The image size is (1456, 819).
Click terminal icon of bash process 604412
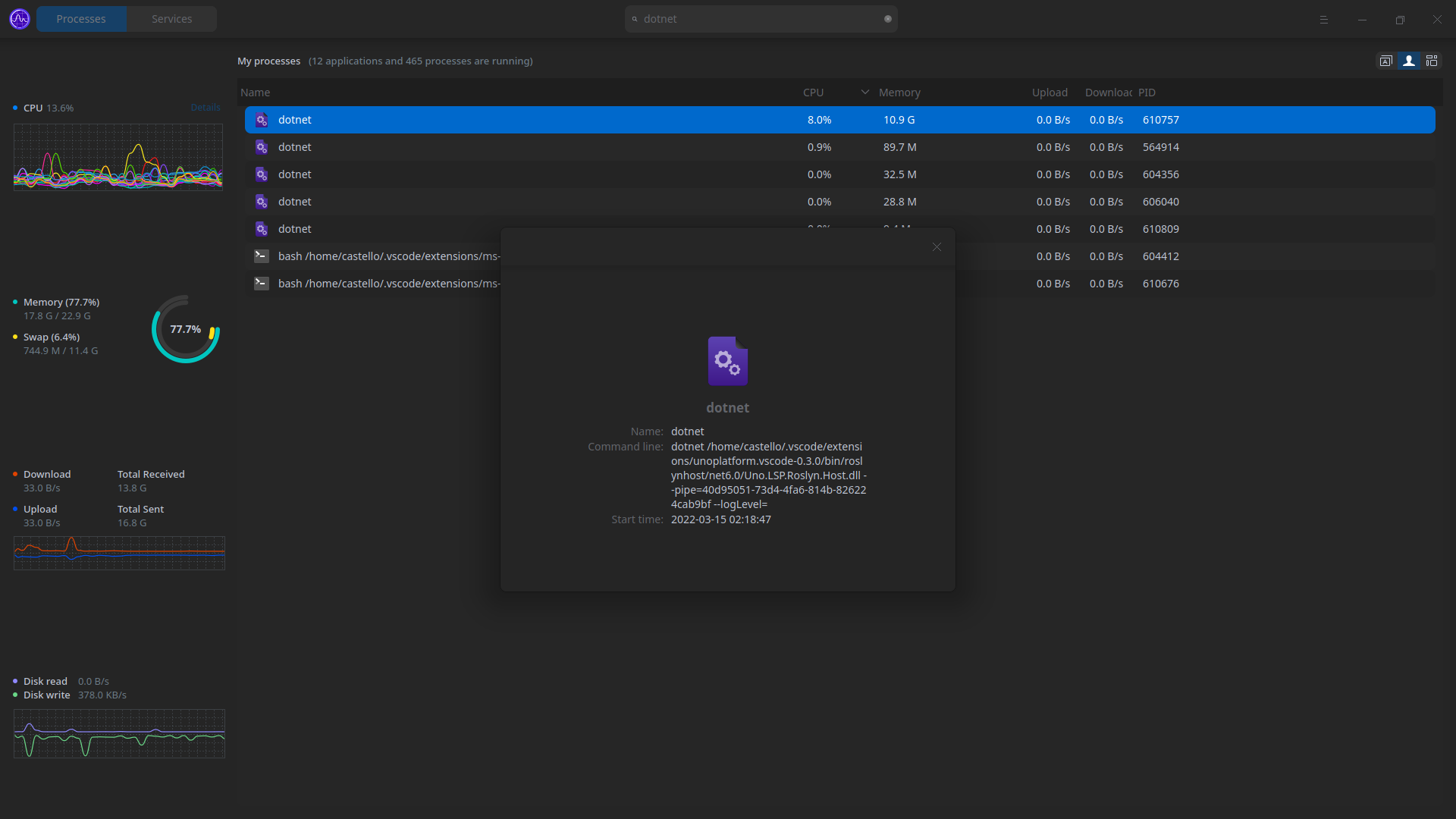point(262,256)
